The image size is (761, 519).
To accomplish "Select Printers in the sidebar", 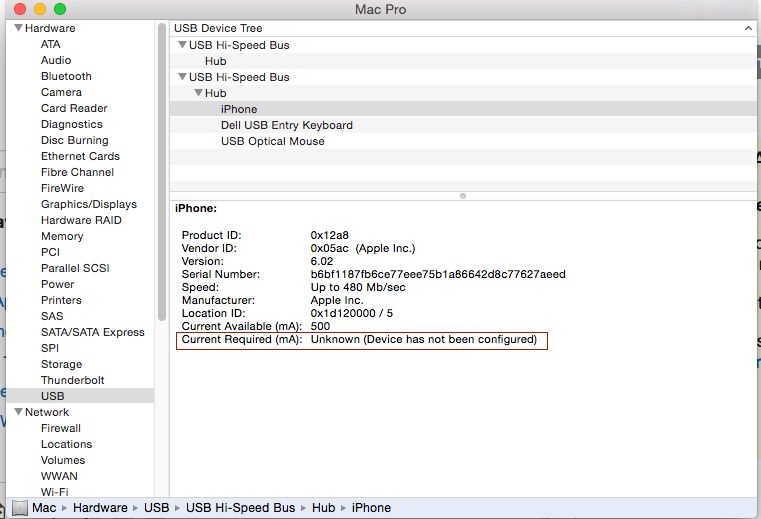I will coord(61,301).
